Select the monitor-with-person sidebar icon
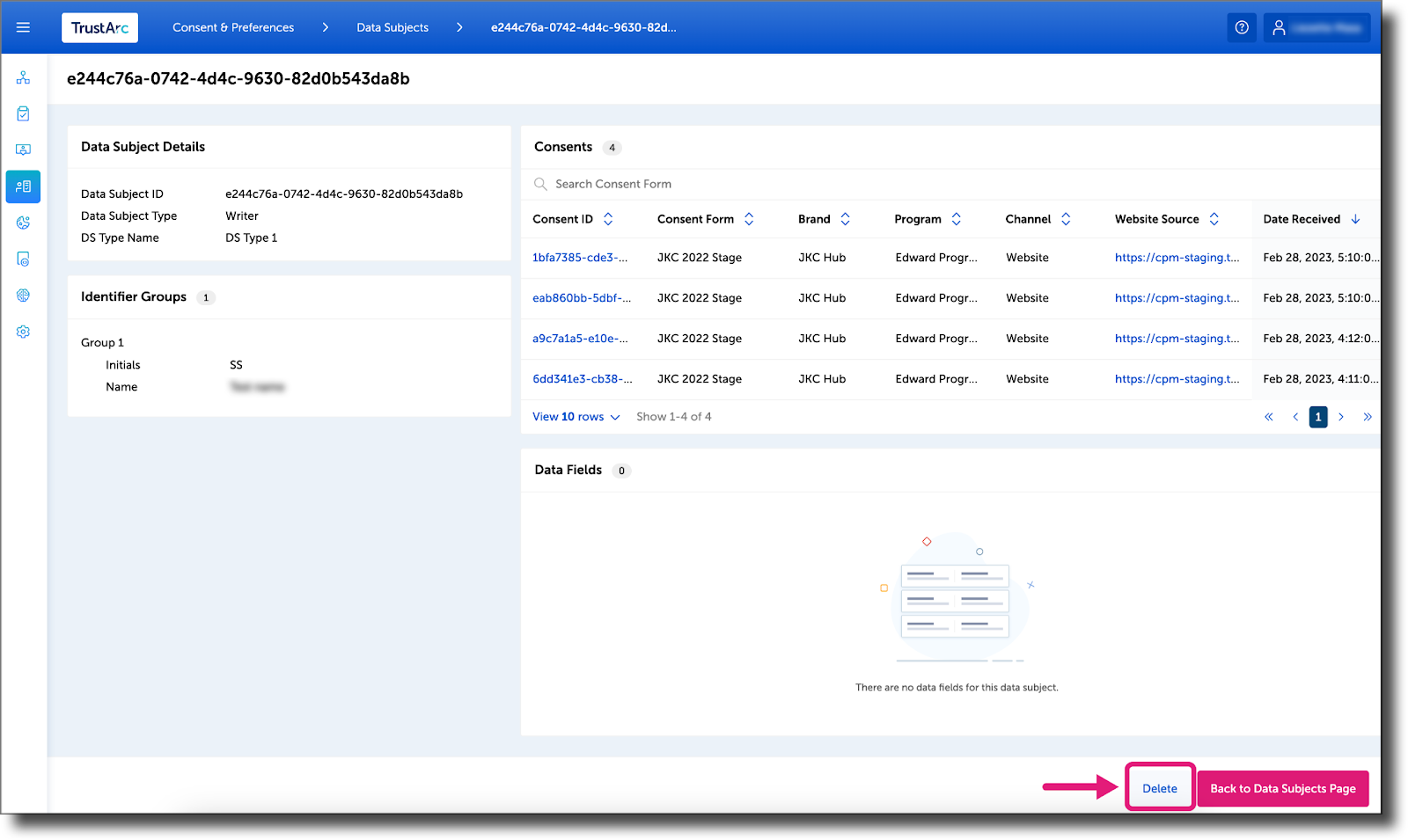 tap(23, 150)
